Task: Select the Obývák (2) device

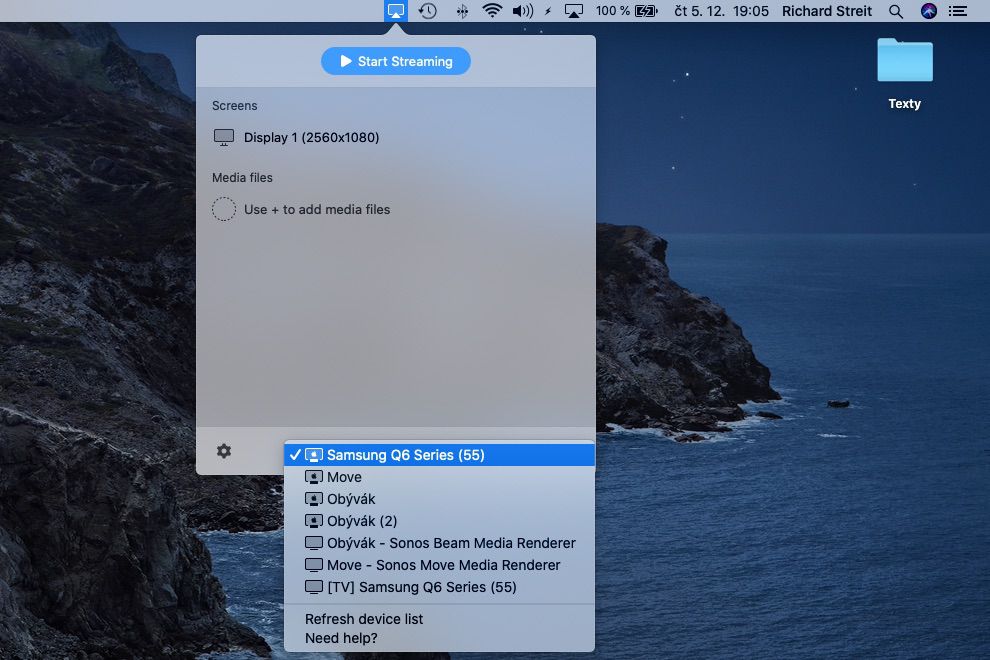Action: point(362,521)
